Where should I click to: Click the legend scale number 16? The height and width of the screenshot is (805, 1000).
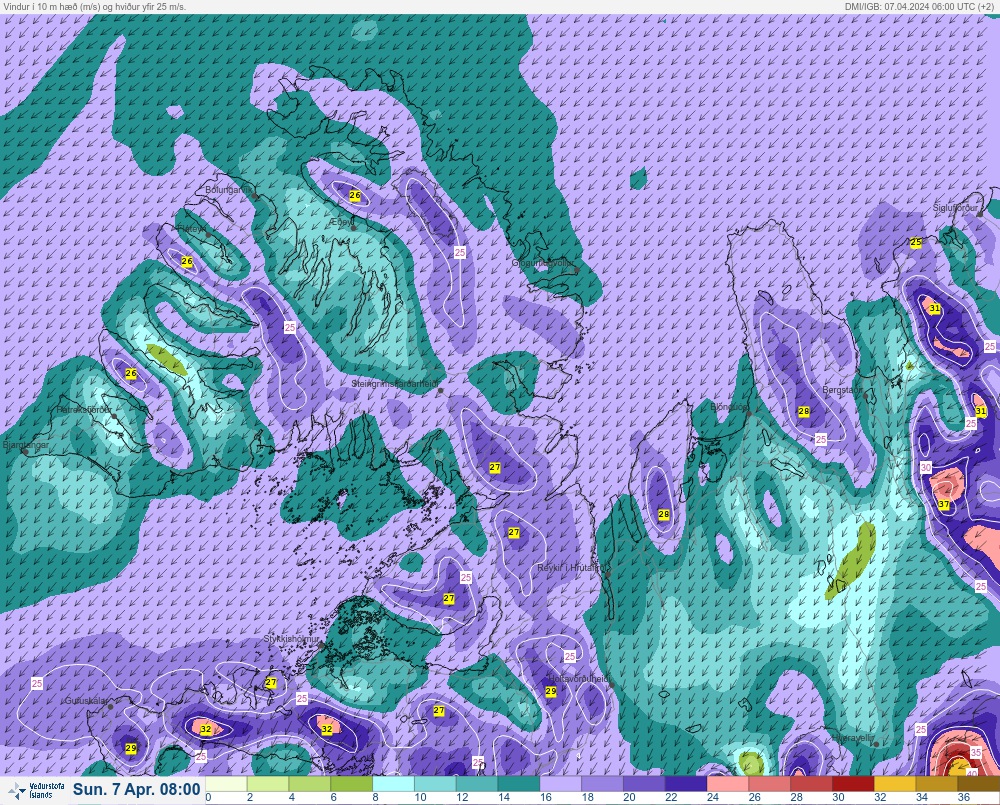545,797
